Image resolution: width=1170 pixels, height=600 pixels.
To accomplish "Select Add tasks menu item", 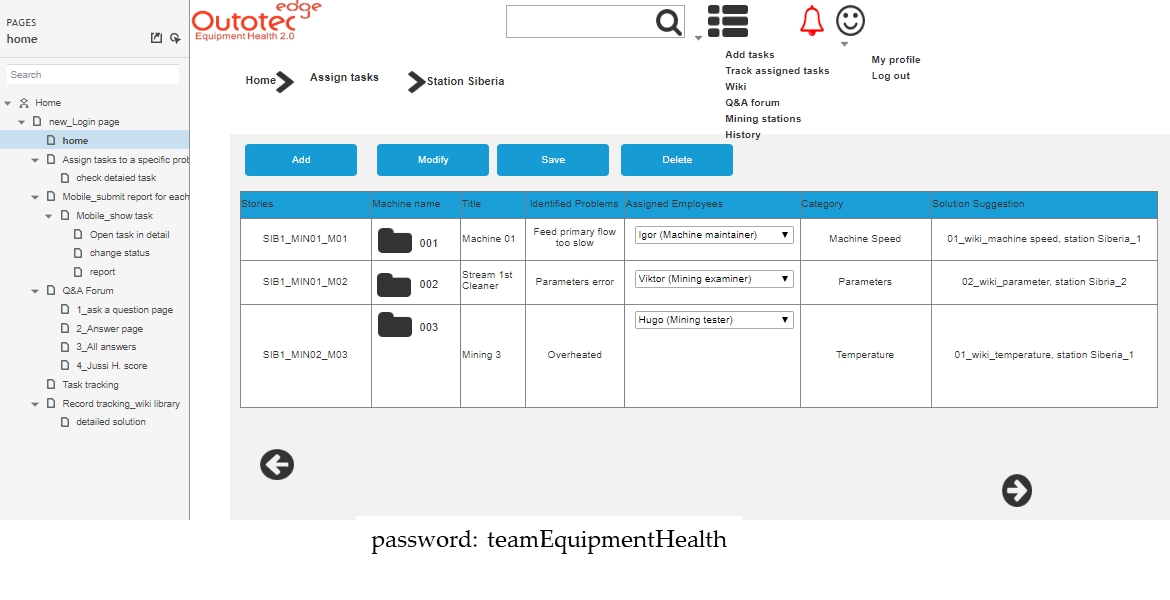I will (x=749, y=54).
